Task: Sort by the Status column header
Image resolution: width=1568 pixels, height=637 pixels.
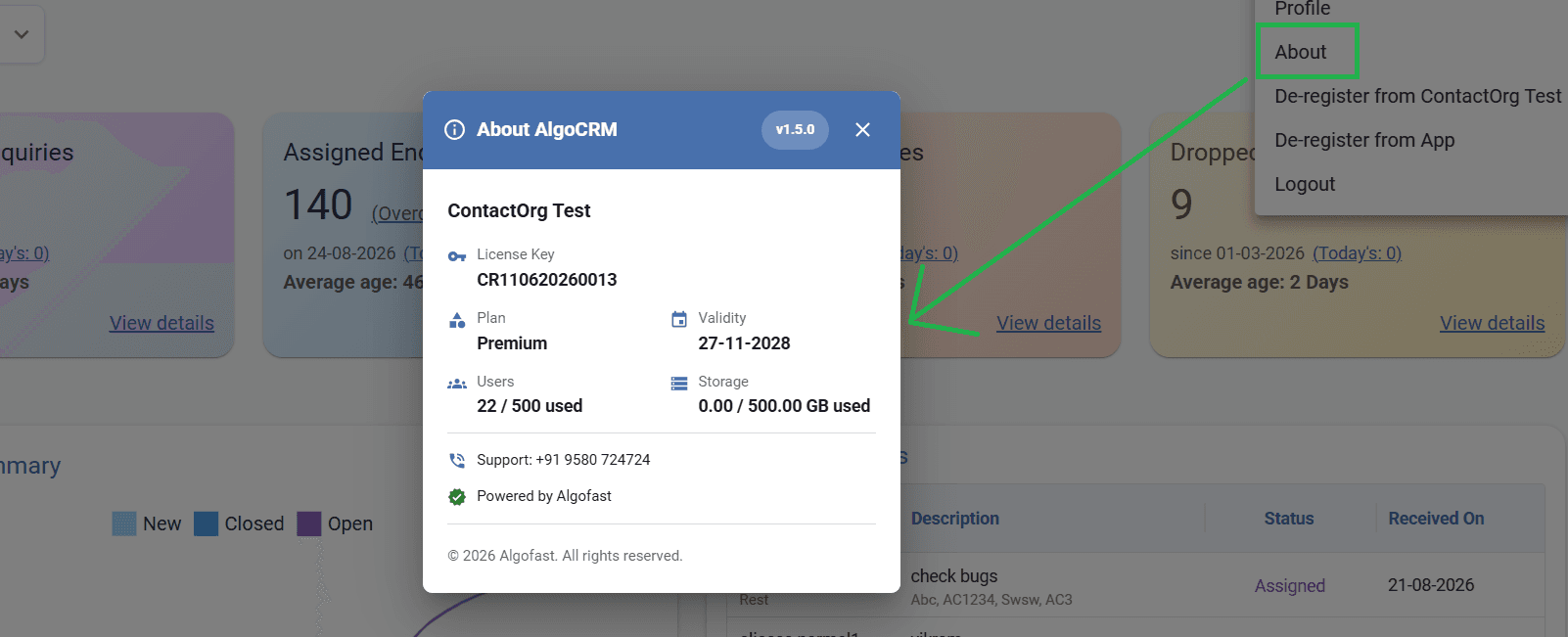Action: point(1288,519)
